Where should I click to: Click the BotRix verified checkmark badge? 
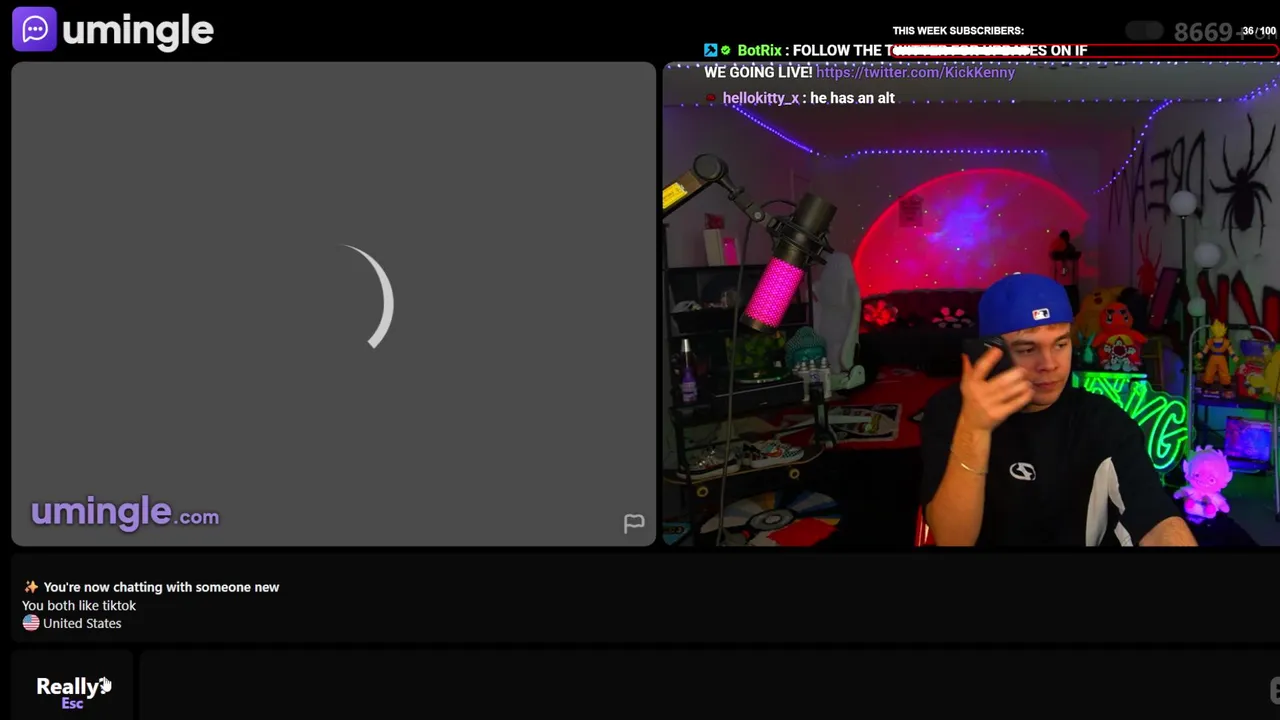tap(726, 50)
